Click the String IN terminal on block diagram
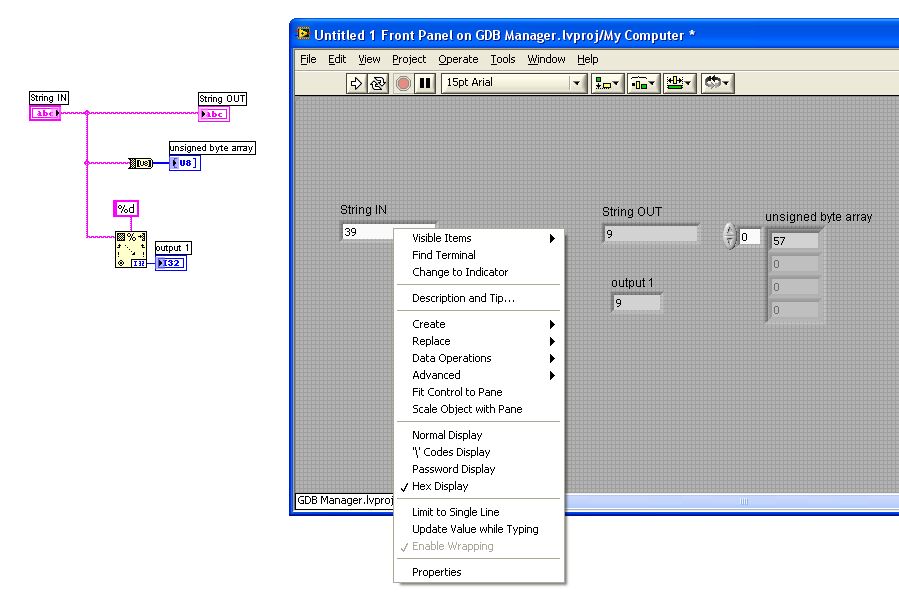Image resolution: width=899 pixels, height=607 pixels. pyautogui.click(x=45, y=113)
